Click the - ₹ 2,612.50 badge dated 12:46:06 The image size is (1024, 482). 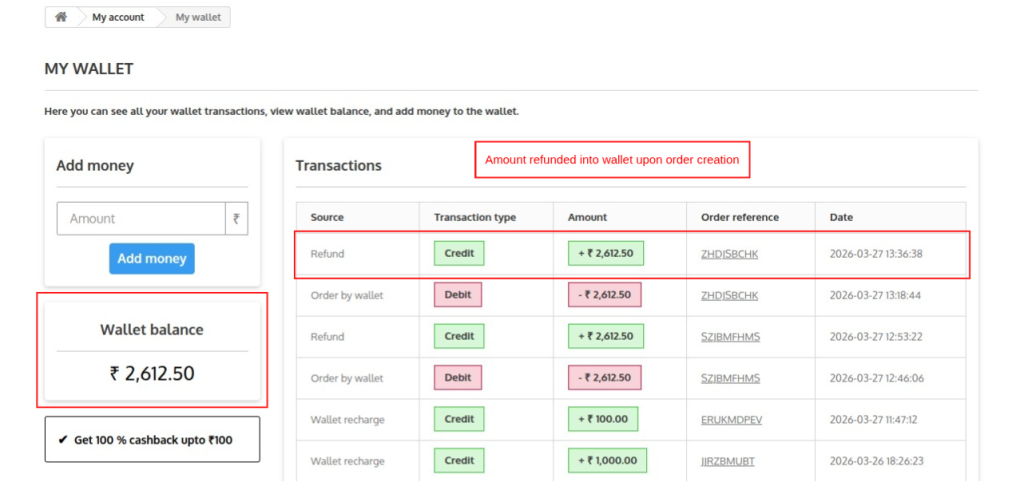pos(604,378)
